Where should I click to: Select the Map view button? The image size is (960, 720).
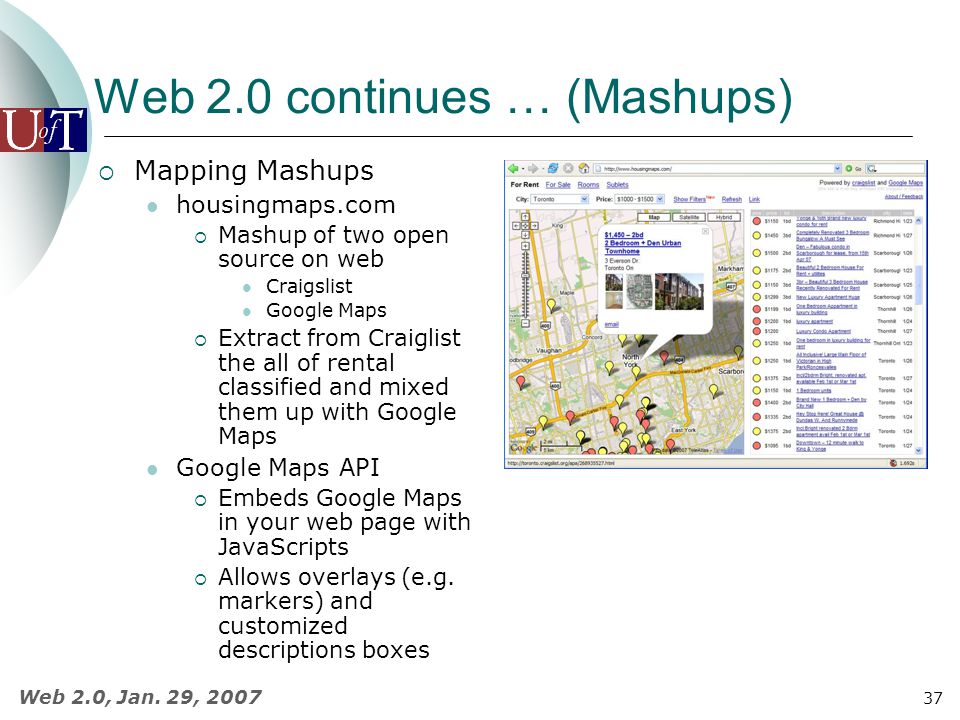[x=654, y=217]
